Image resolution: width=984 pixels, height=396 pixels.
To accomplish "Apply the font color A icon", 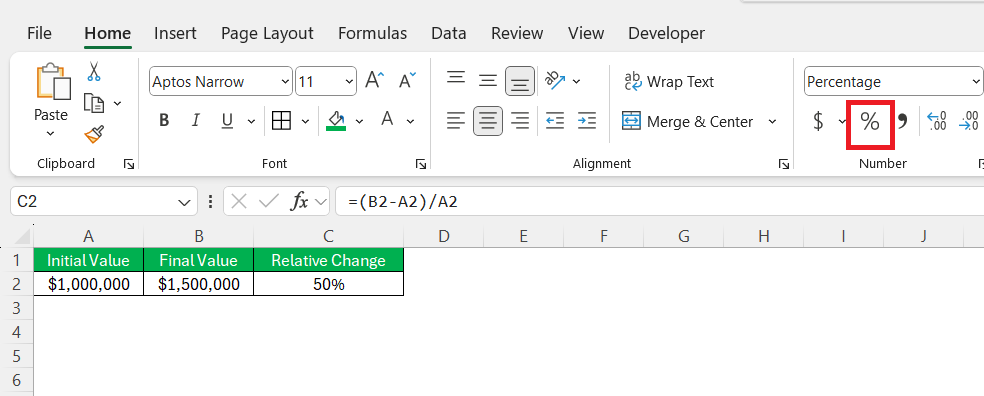I will click(x=387, y=119).
